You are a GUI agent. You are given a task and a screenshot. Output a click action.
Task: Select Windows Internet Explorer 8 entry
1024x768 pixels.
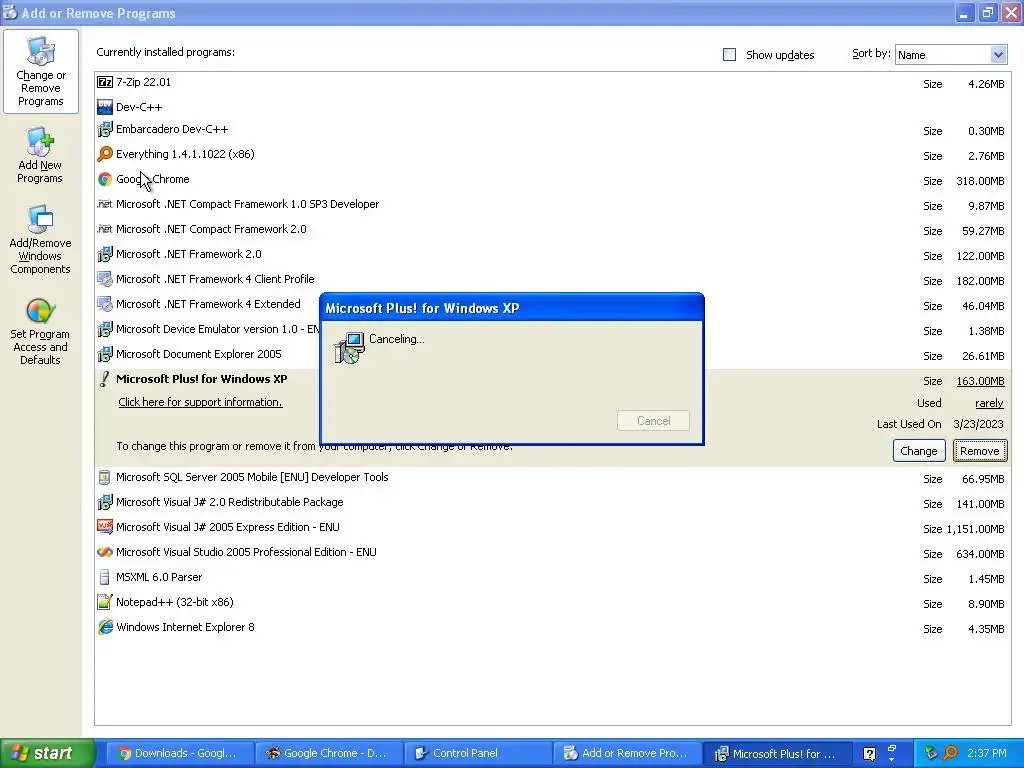coord(185,627)
